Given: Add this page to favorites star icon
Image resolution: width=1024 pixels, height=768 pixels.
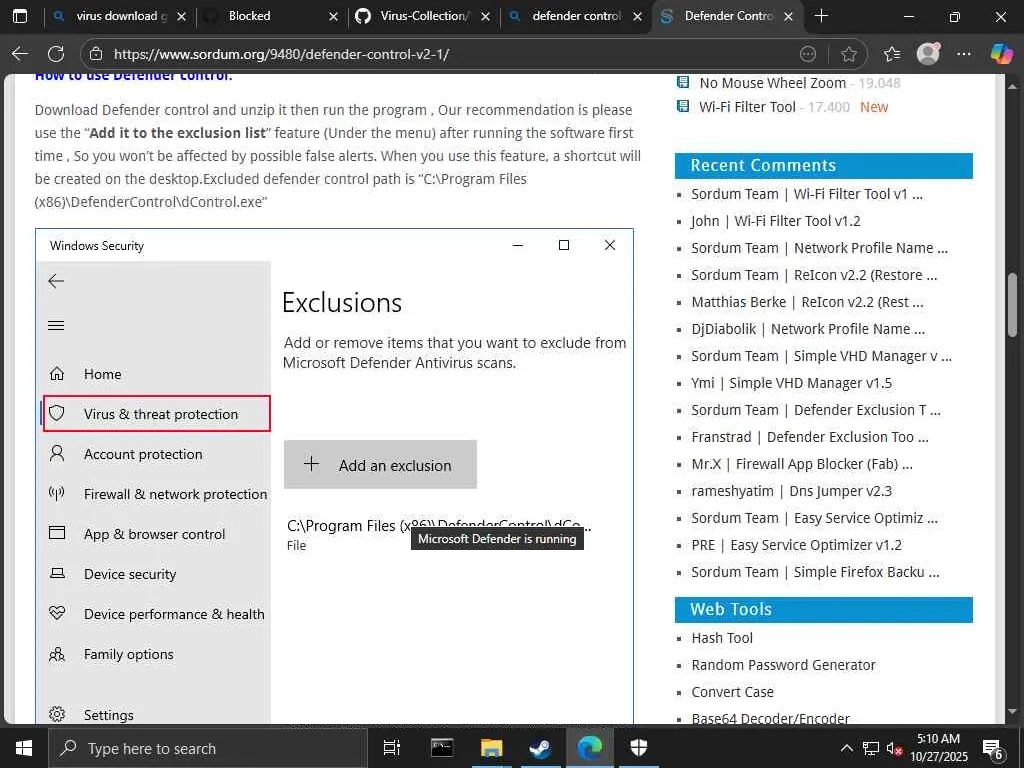Looking at the screenshot, I should click(x=848, y=54).
